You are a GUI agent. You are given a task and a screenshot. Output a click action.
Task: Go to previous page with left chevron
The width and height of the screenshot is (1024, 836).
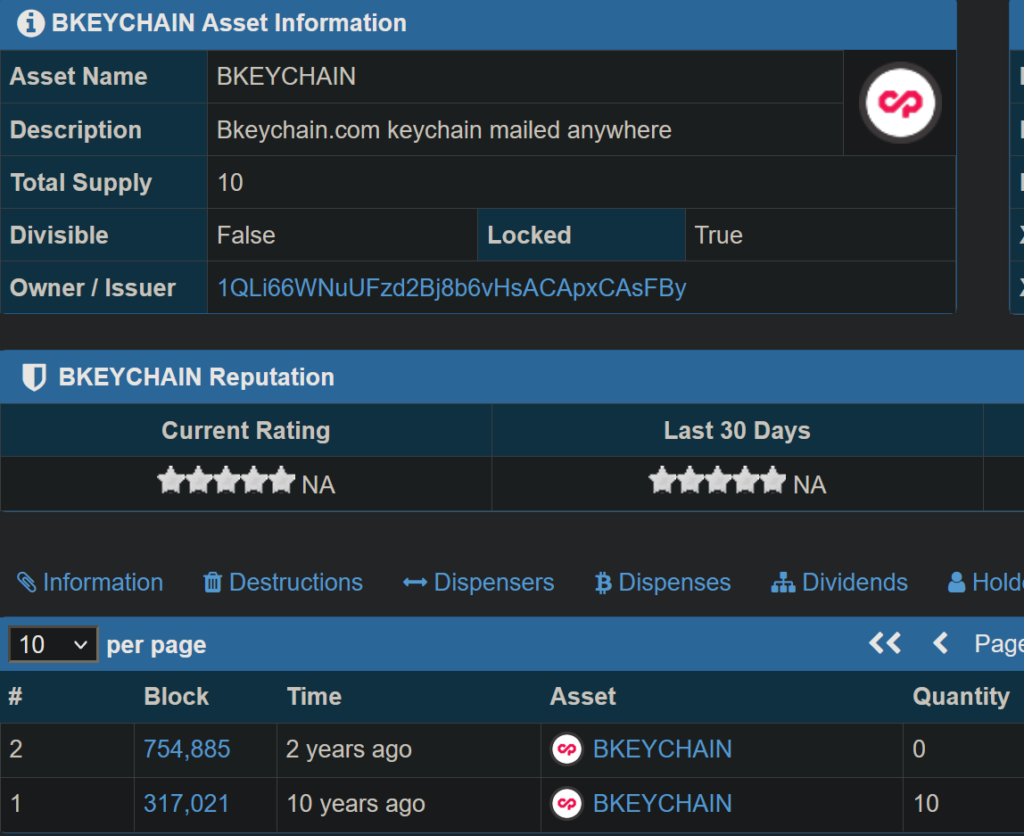coord(940,643)
